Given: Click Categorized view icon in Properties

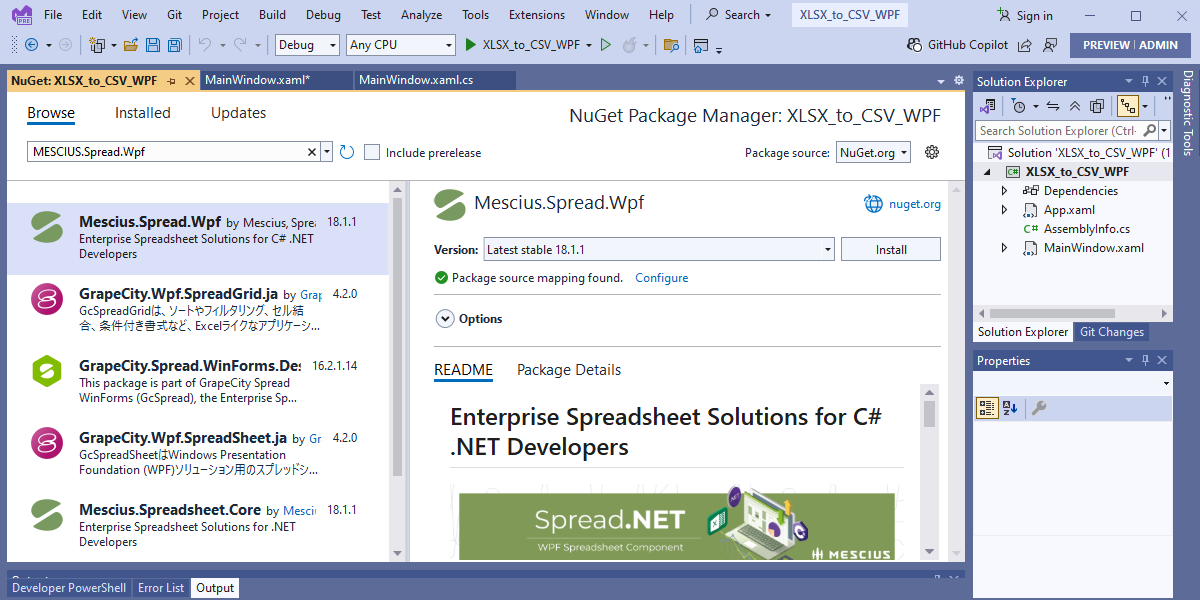Looking at the screenshot, I should 987,408.
